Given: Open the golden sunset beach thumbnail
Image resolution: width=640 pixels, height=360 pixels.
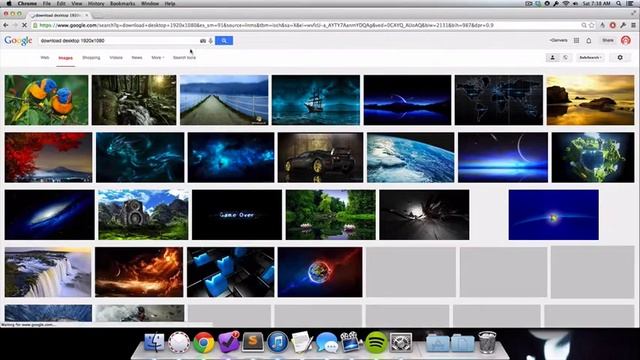Looking at the screenshot, I should (590, 100).
